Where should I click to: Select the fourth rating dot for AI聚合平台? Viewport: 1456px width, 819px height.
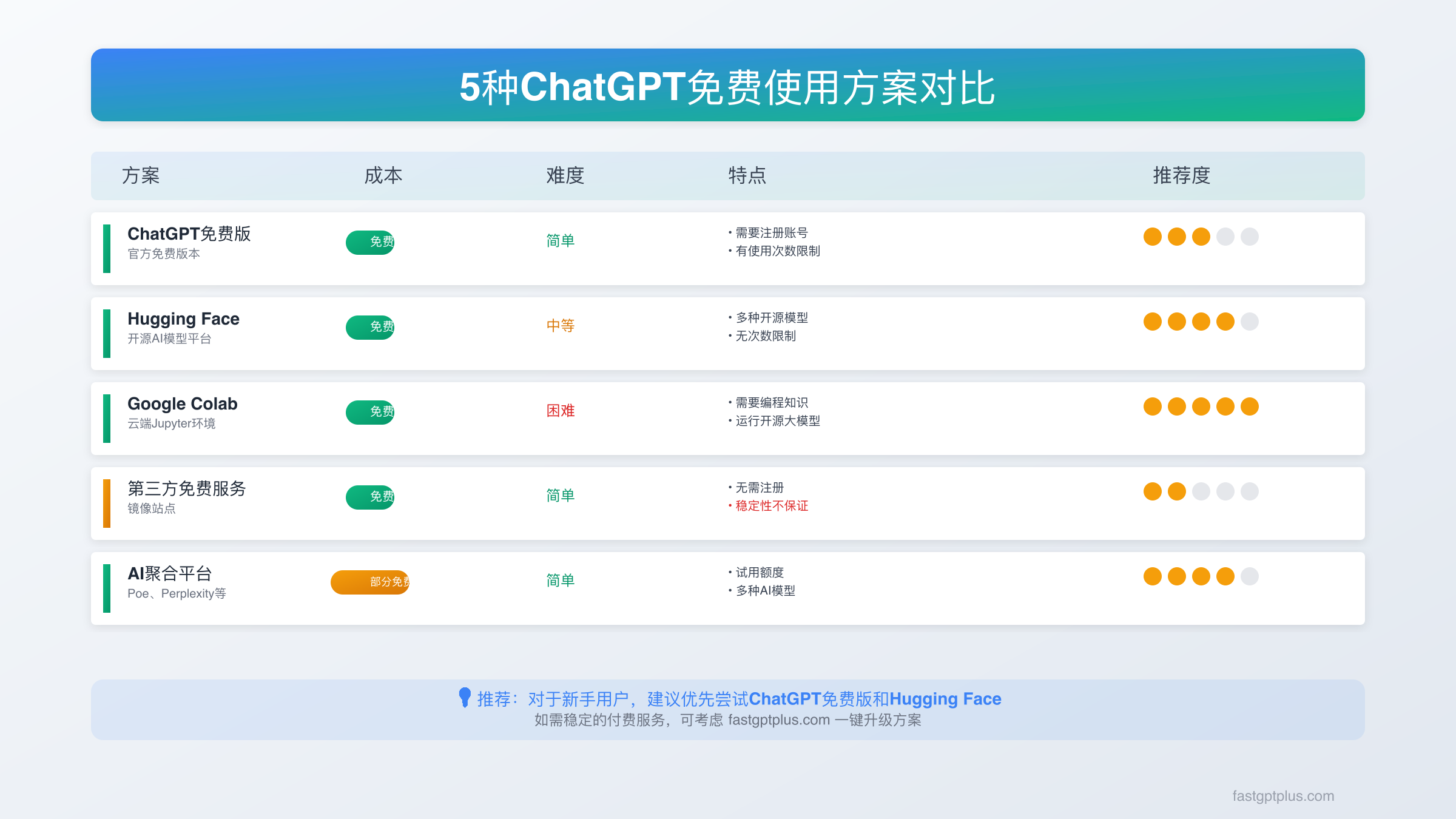(x=1225, y=576)
